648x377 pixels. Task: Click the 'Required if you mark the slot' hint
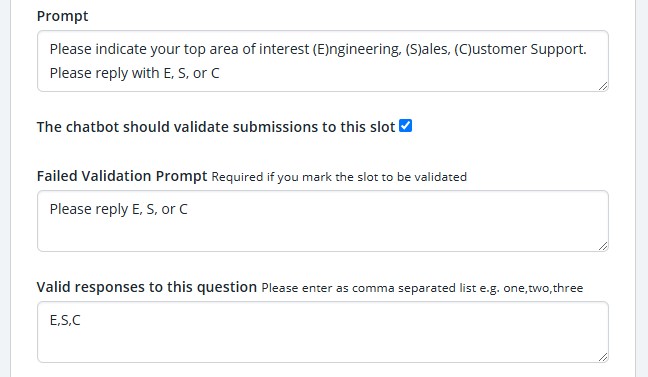[339, 177]
